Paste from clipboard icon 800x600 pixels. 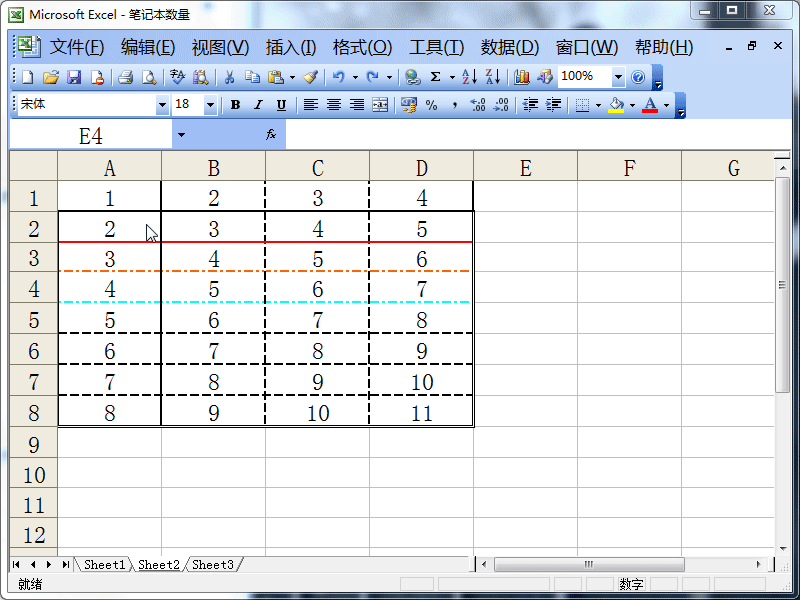click(x=276, y=77)
